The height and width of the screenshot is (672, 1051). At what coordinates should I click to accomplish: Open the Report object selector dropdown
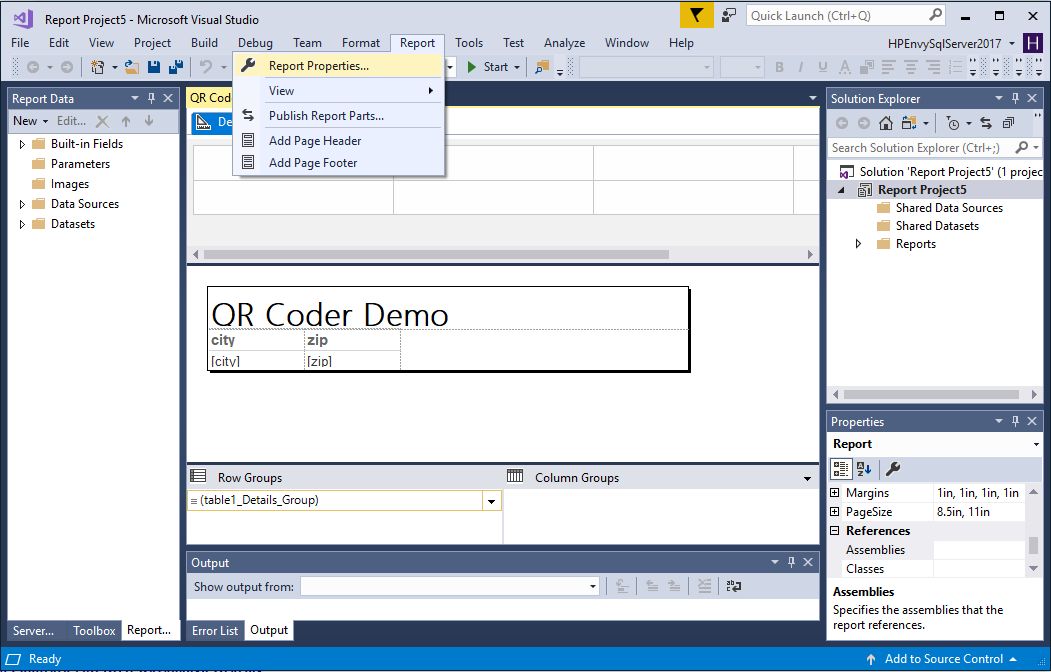1036,444
